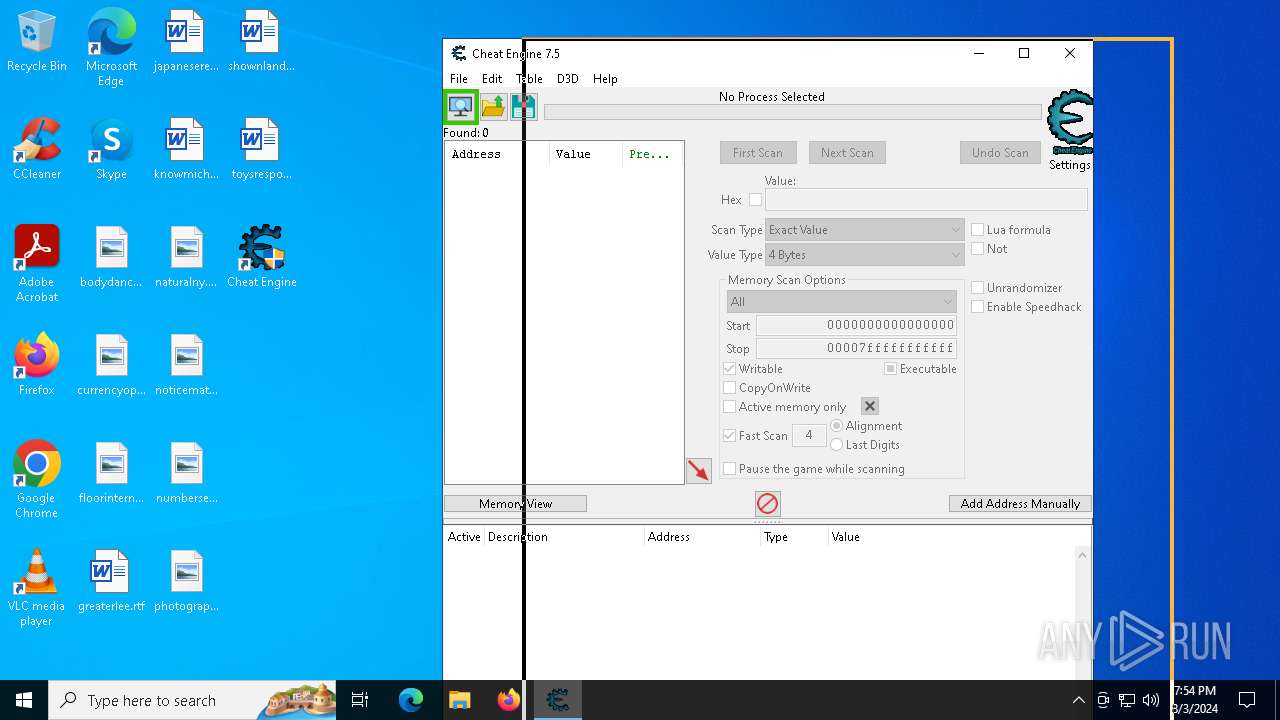Enable Unrandomizer checkbox

point(978,287)
